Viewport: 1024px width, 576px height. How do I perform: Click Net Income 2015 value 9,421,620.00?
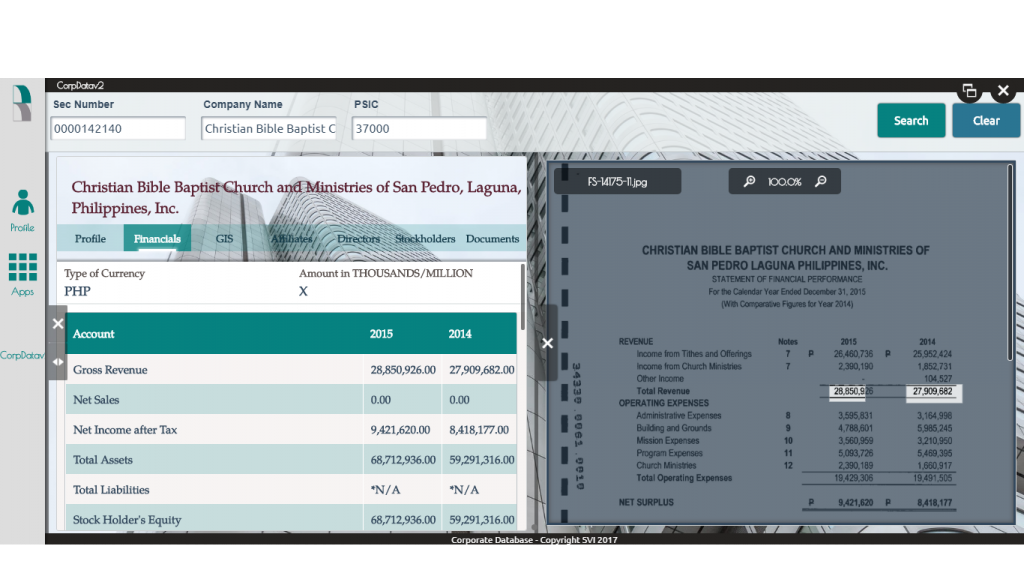(x=400, y=430)
